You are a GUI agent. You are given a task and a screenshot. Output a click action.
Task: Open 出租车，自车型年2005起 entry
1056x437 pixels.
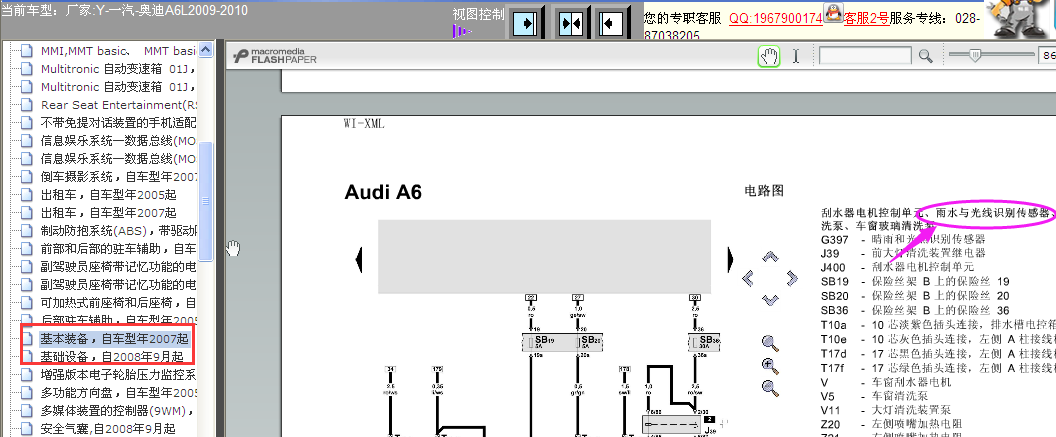[108, 195]
